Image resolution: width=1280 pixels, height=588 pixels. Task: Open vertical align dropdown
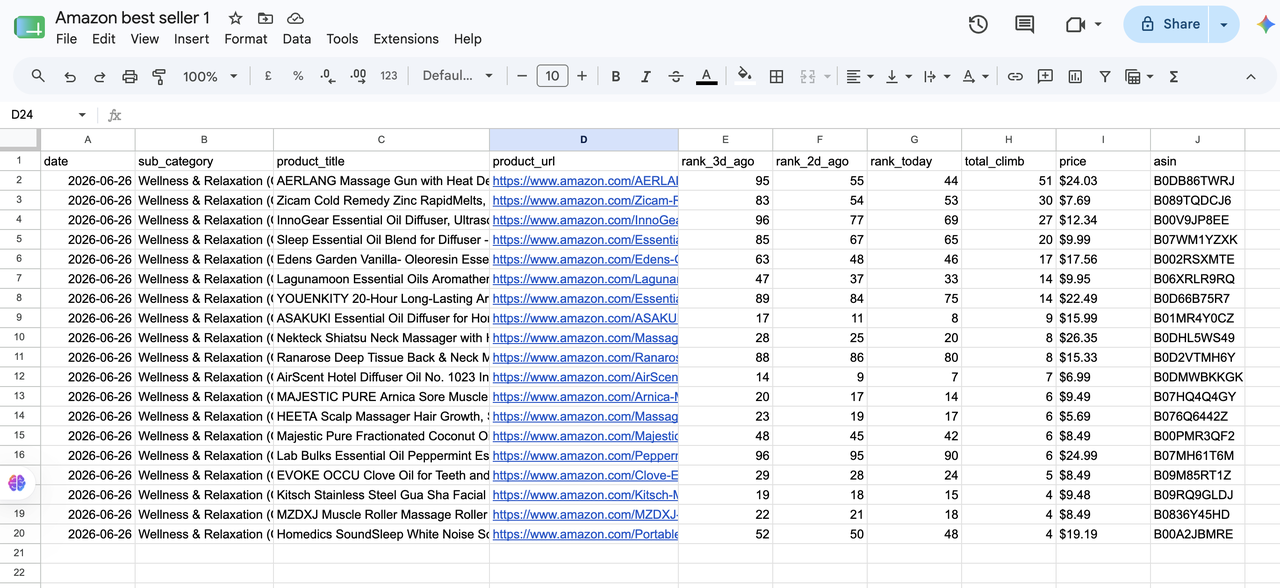pyautogui.click(x=898, y=76)
